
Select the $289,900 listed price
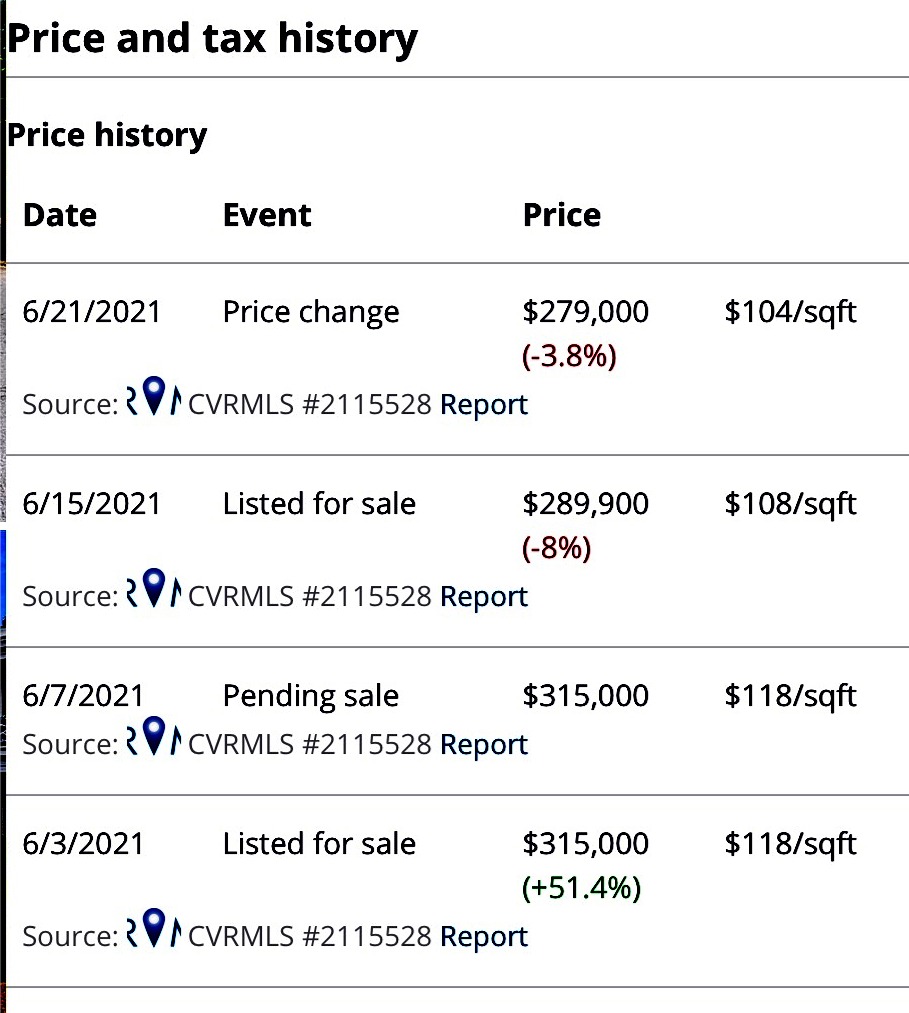tap(585, 504)
